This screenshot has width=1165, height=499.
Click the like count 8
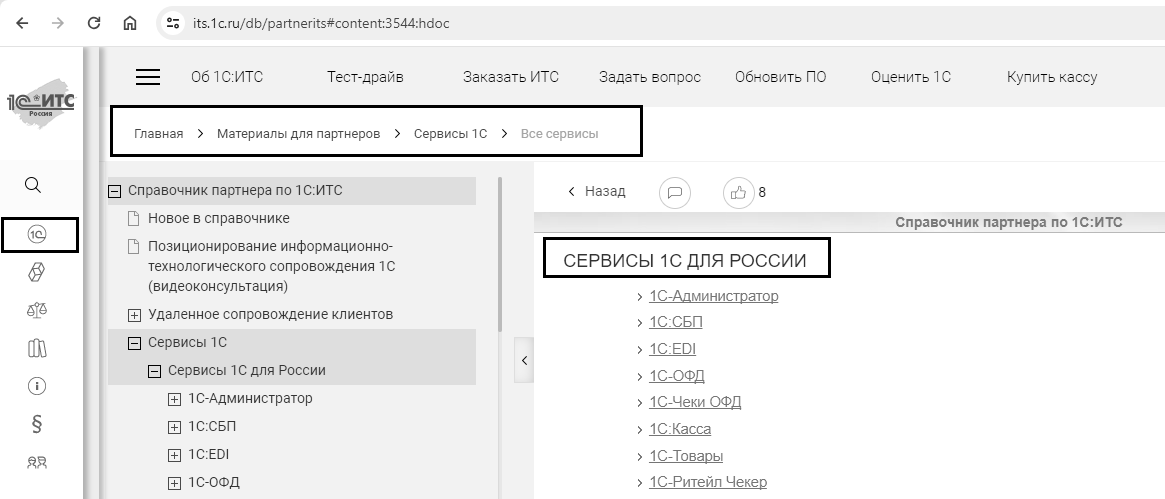(762, 193)
